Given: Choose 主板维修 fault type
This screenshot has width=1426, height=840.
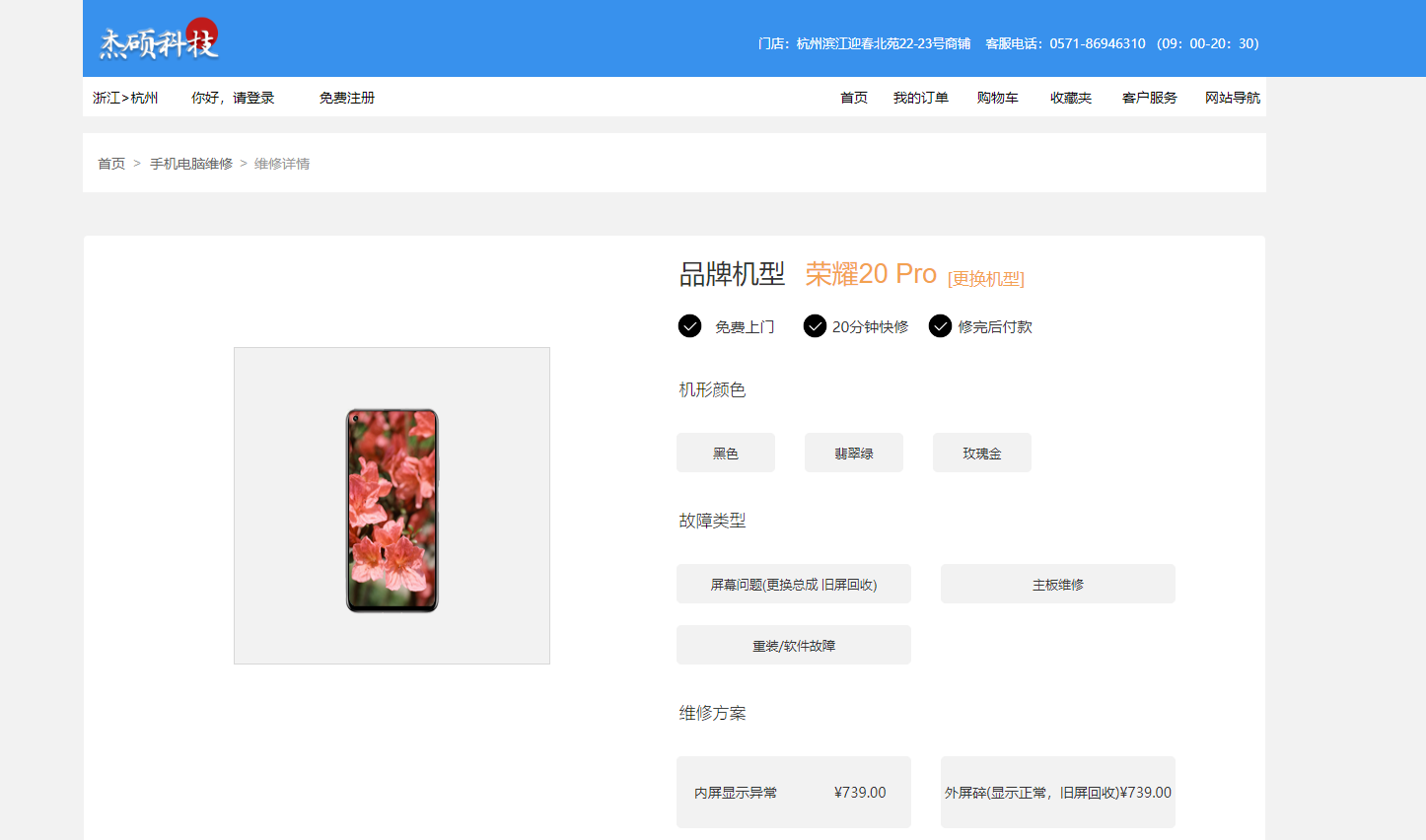Looking at the screenshot, I should 1058,584.
